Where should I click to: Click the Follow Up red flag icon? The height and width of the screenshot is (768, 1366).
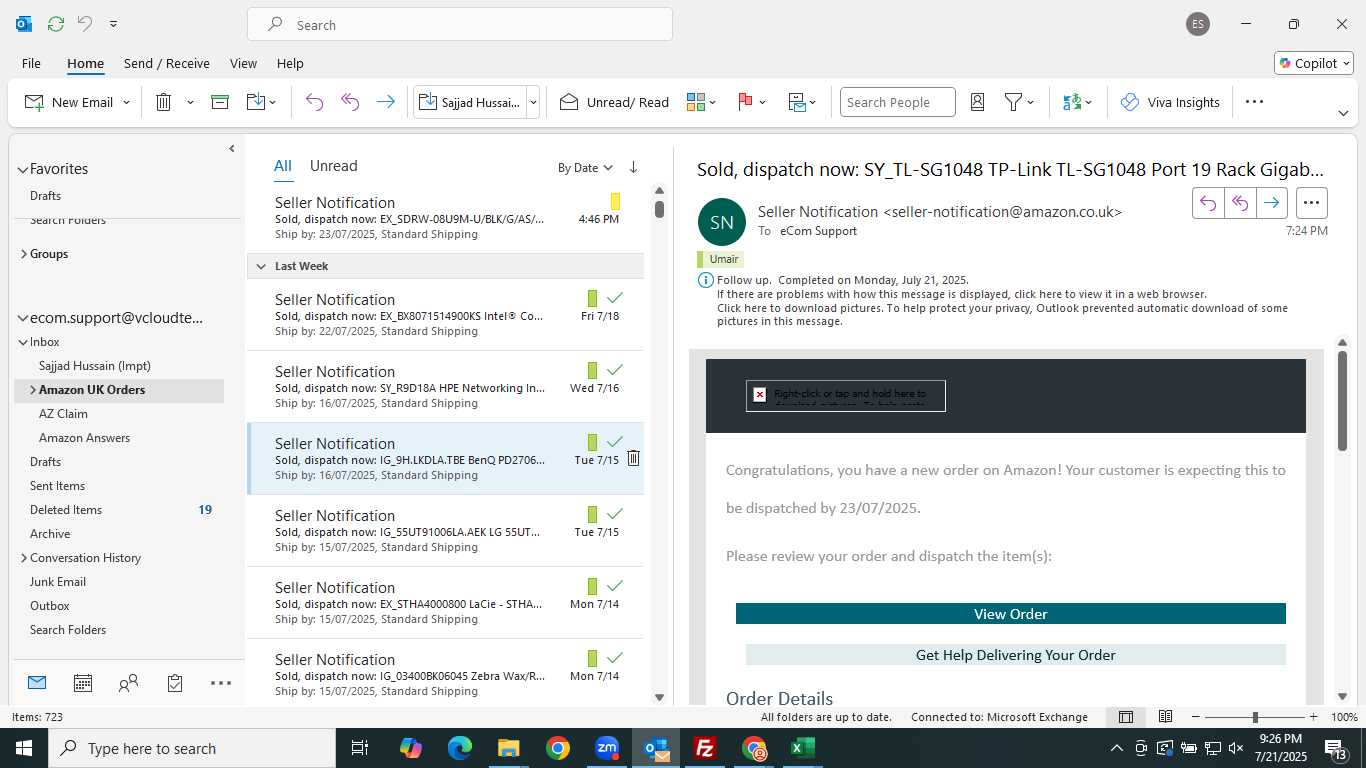745,102
